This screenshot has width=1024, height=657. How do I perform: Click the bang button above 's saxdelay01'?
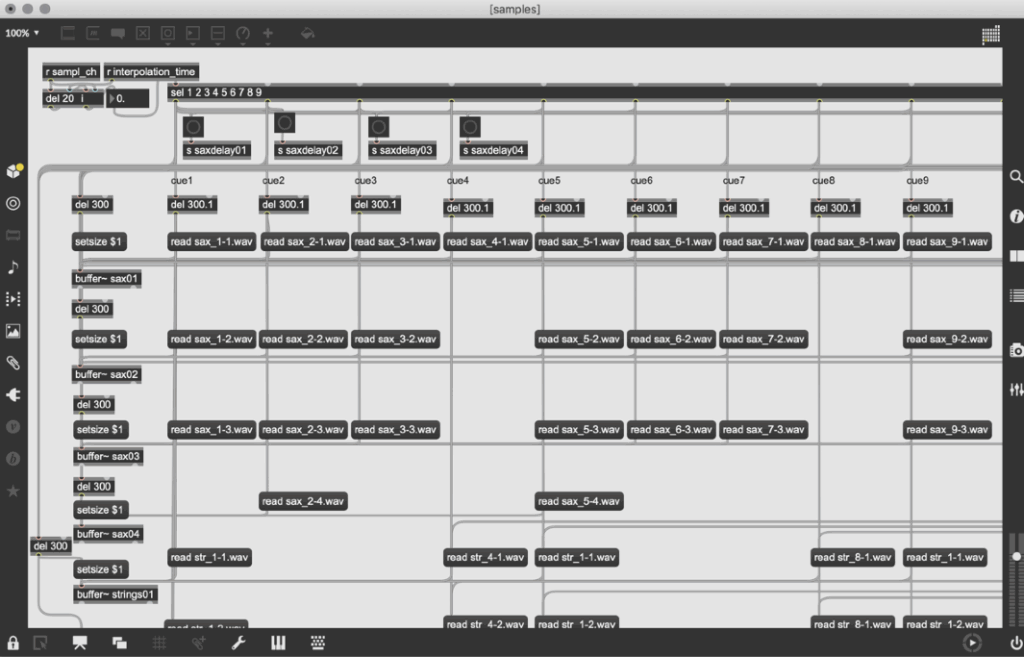(193, 127)
